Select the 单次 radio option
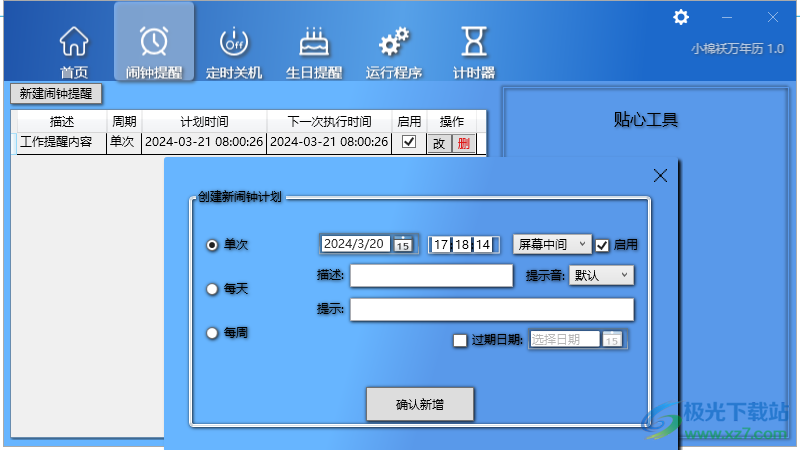 pyautogui.click(x=212, y=244)
